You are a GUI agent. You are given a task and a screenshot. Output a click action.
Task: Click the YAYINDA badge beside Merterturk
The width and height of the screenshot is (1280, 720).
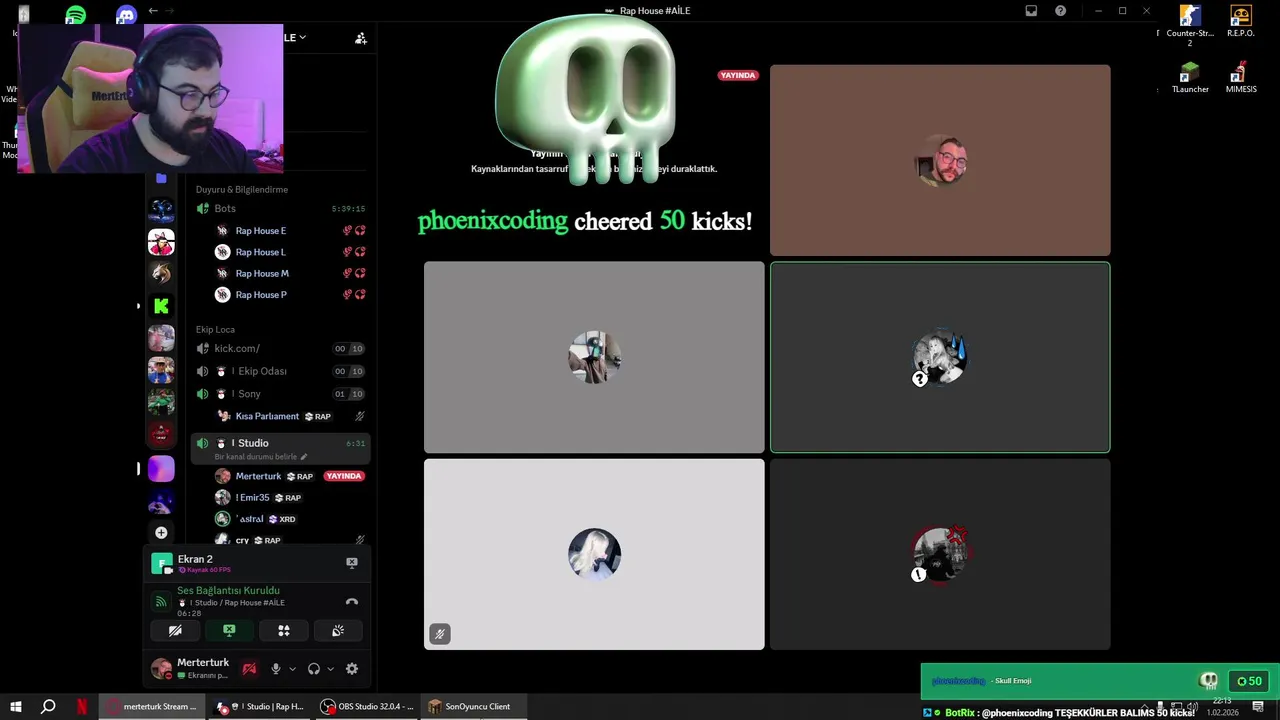click(344, 476)
